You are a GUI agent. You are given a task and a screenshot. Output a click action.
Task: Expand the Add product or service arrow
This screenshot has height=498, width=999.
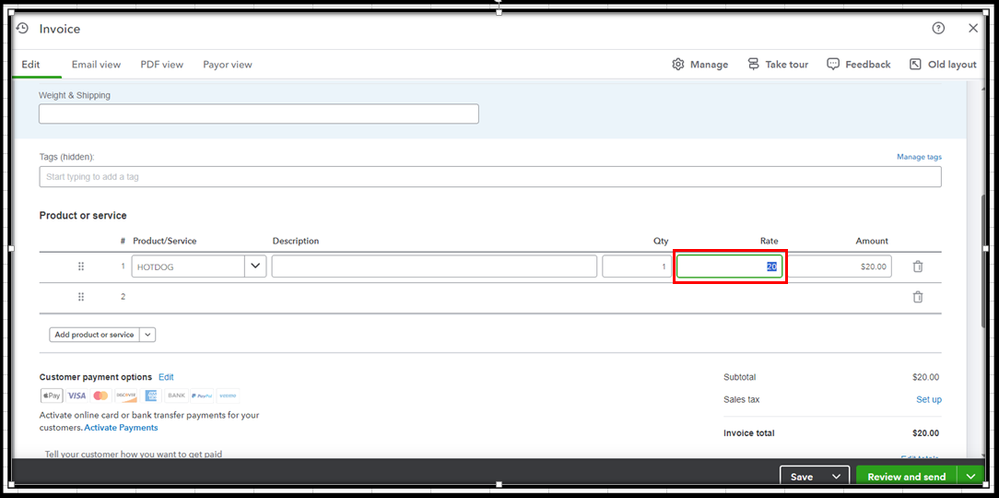click(147, 334)
